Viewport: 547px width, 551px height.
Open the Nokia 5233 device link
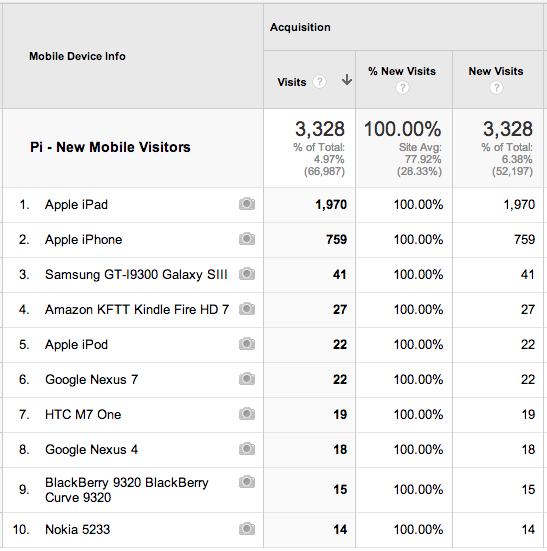(x=77, y=529)
